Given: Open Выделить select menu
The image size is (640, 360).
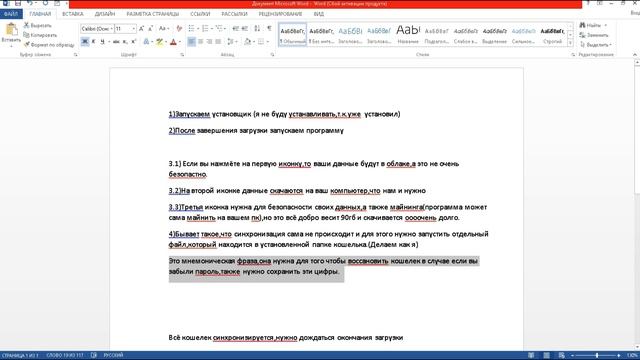Looking at the screenshot, I should tap(596, 44).
